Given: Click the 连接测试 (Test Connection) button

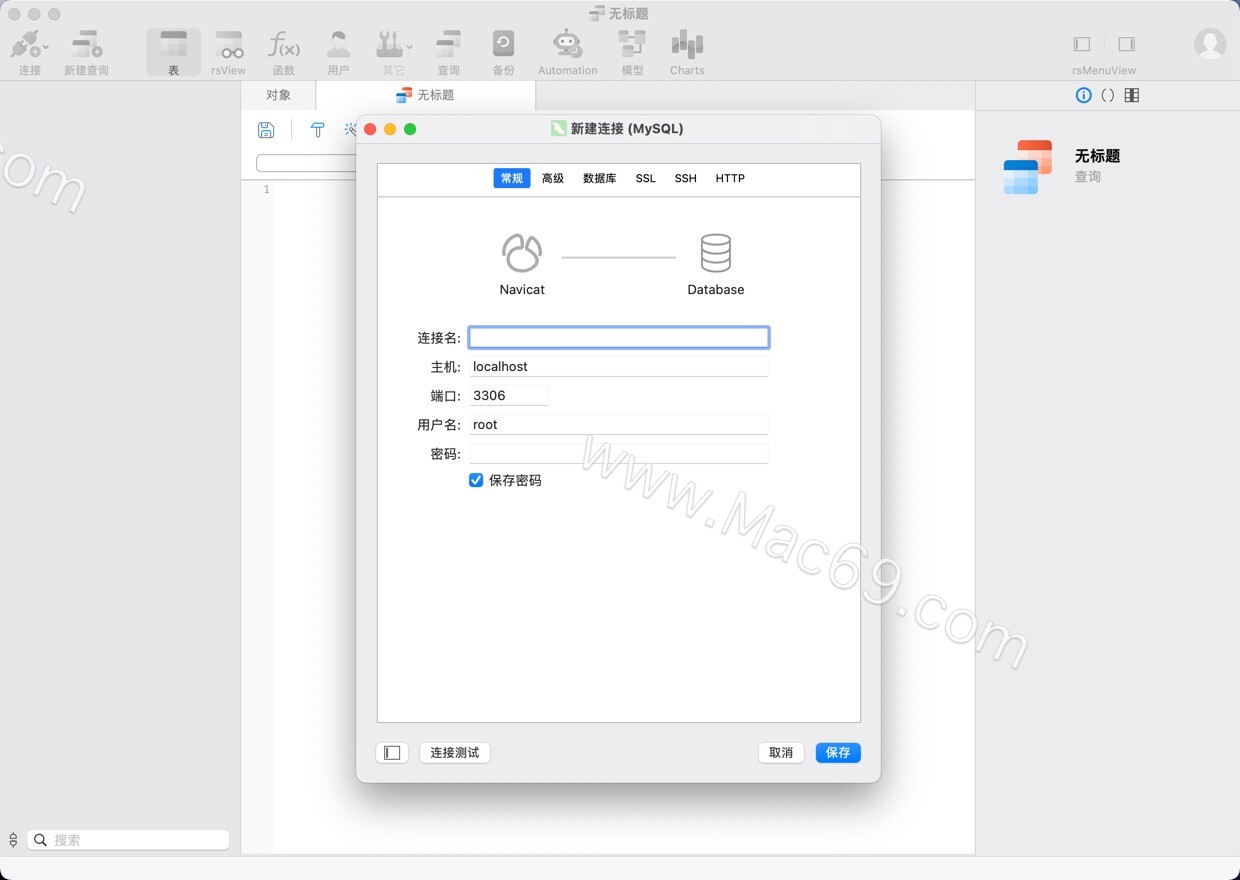Looking at the screenshot, I should point(455,753).
